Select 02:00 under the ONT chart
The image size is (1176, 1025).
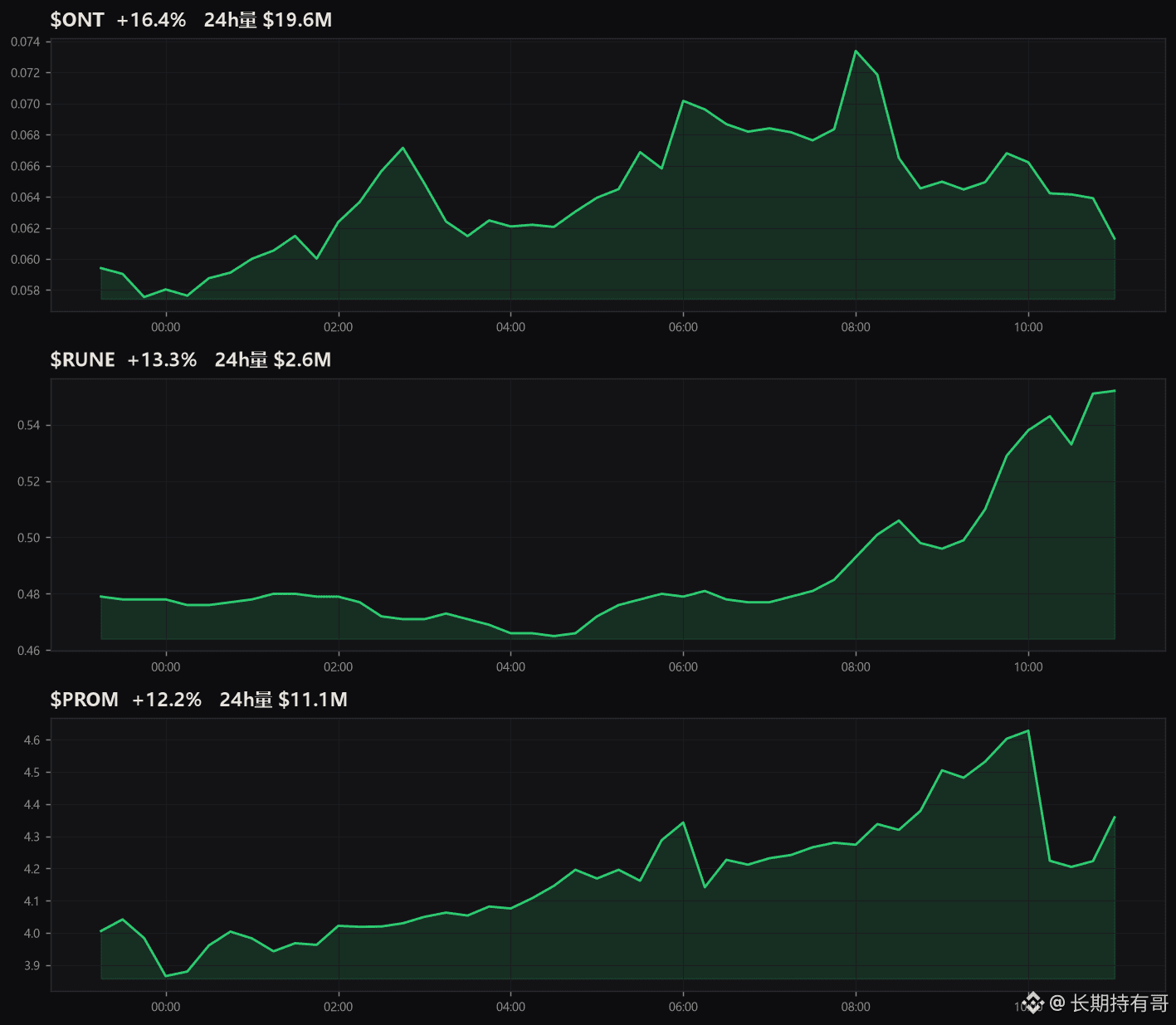click(x=339, y=327)
